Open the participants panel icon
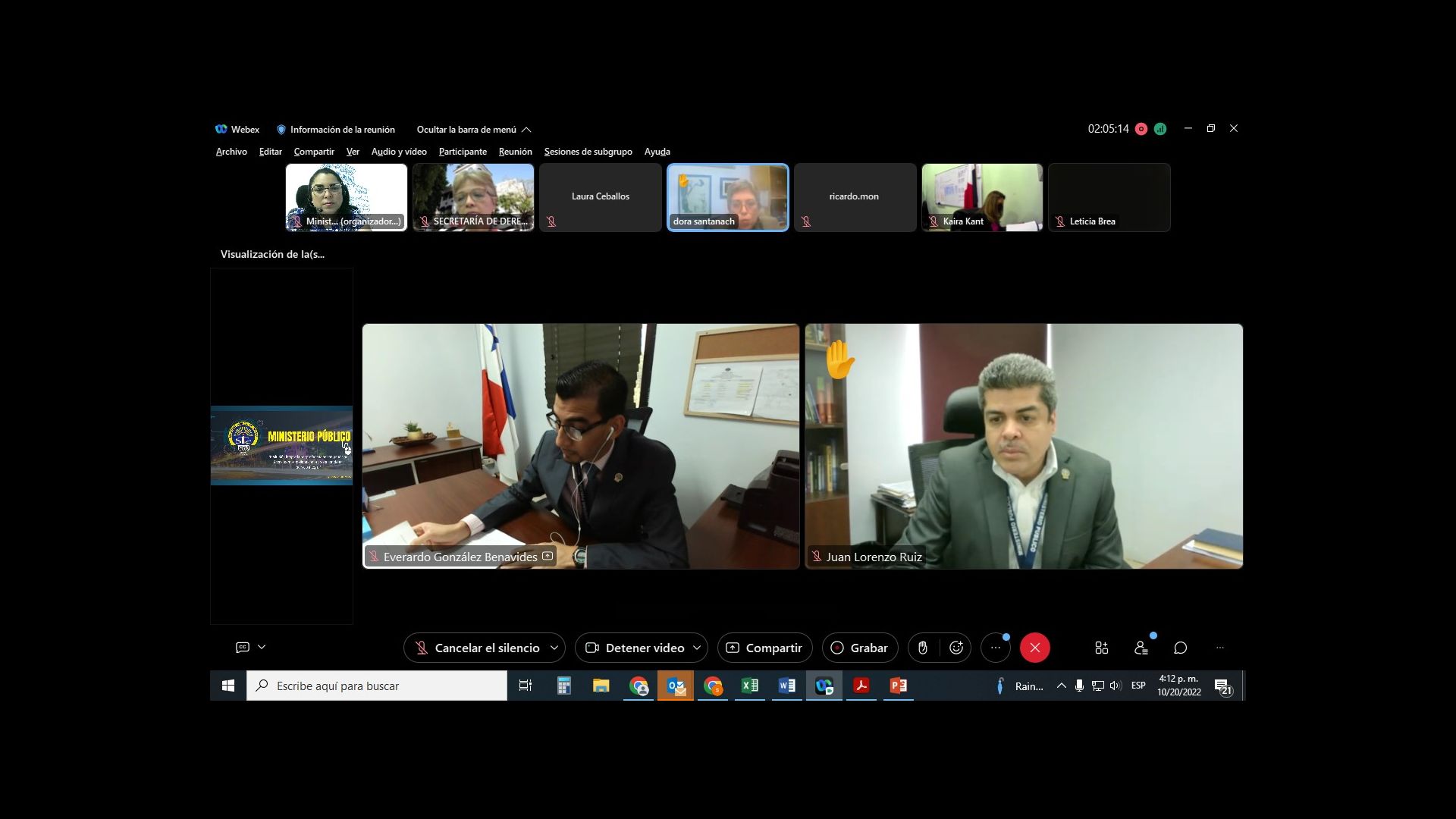The image size is (1456, 819). pyautogui.click(x=1141, y=648)
